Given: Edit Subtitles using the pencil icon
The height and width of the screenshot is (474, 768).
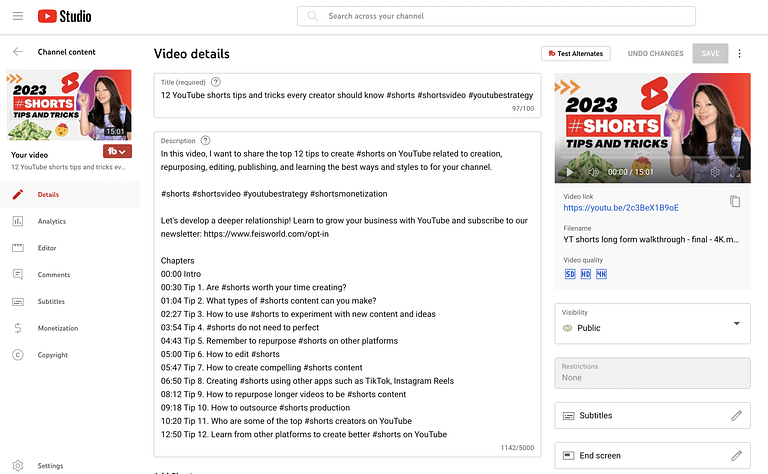Looking at the screenshot, I should pos(736,415).
